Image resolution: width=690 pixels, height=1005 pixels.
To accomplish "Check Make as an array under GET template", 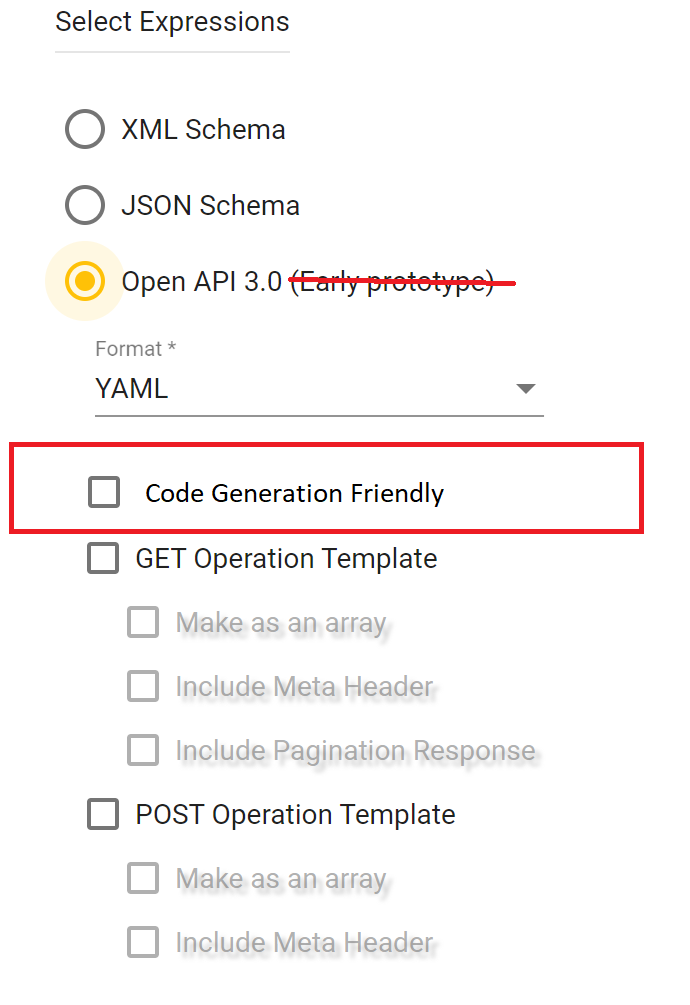I will [143, 622].
